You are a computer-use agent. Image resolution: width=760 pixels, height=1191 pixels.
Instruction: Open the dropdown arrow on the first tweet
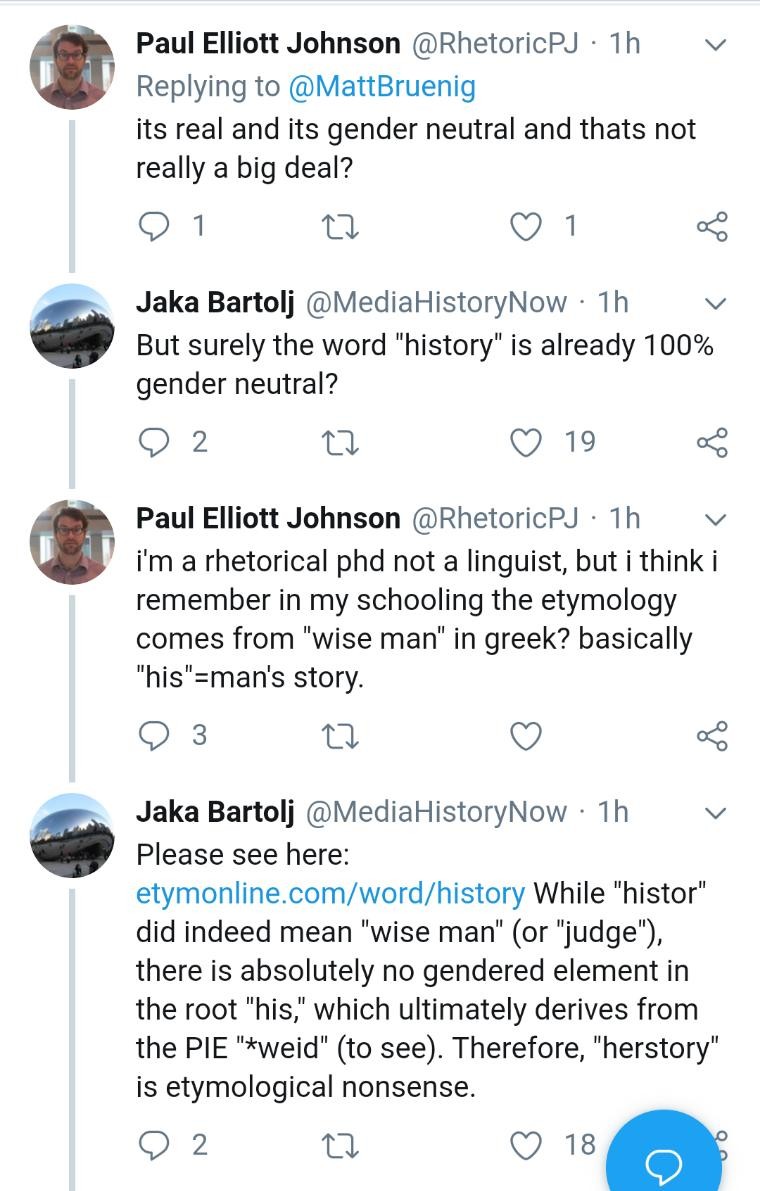click(x=715, y=45)
